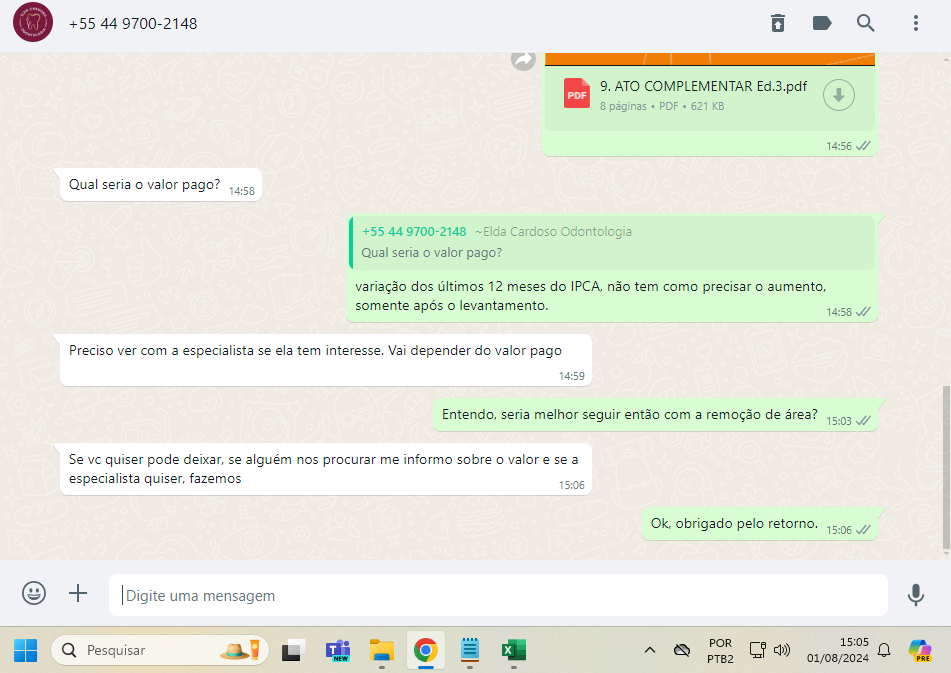Image resolution: width=951 pixels, height=673 pixels.
Task: Launch Excel from the taskbar
Action: 512,650
